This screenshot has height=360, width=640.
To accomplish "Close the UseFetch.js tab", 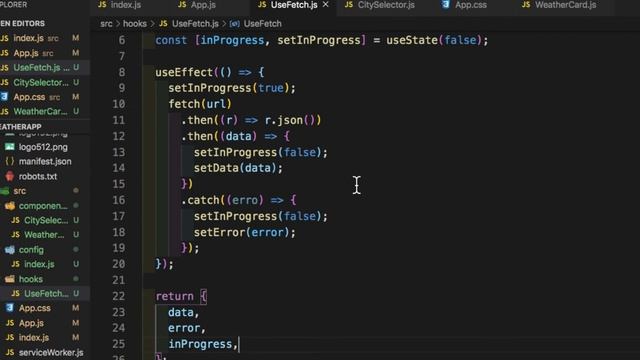I will 325,4.
